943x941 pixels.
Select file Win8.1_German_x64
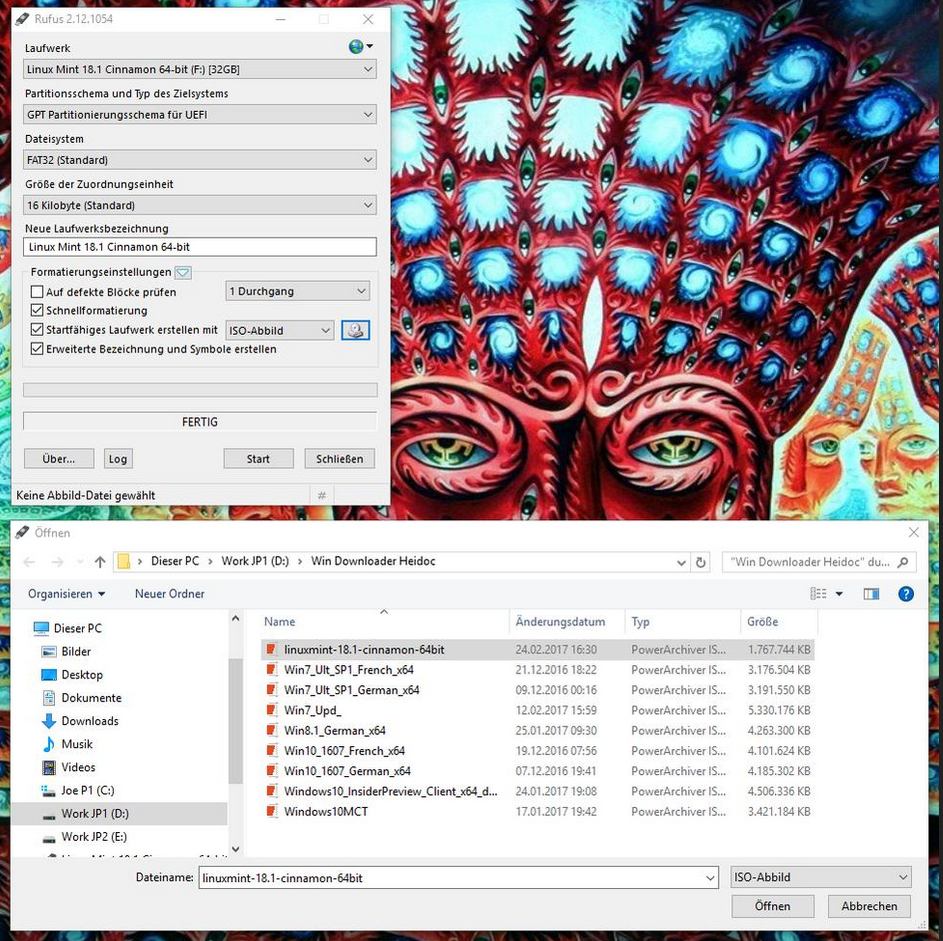pos(538,731)
